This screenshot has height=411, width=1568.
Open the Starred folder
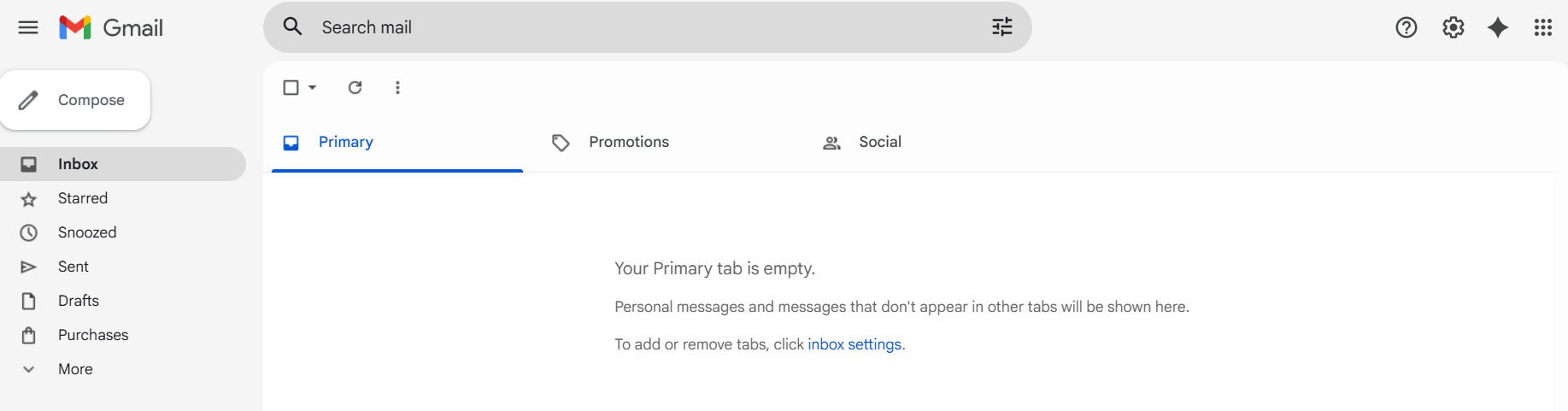pos(83,198)
